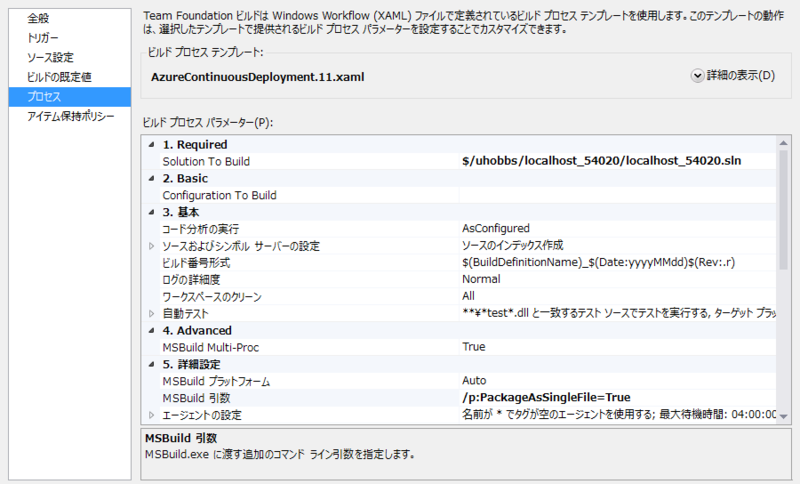Viewport: 800px width, 484px height.
Task: Click the MSBuild プラットフォーム label
Action: [x=216, y=381]
